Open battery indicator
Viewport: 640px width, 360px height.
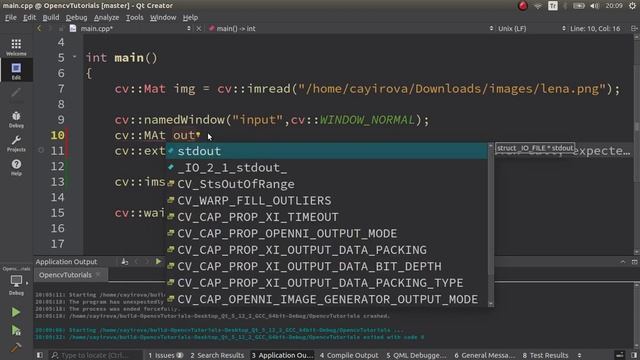[579, 6]
